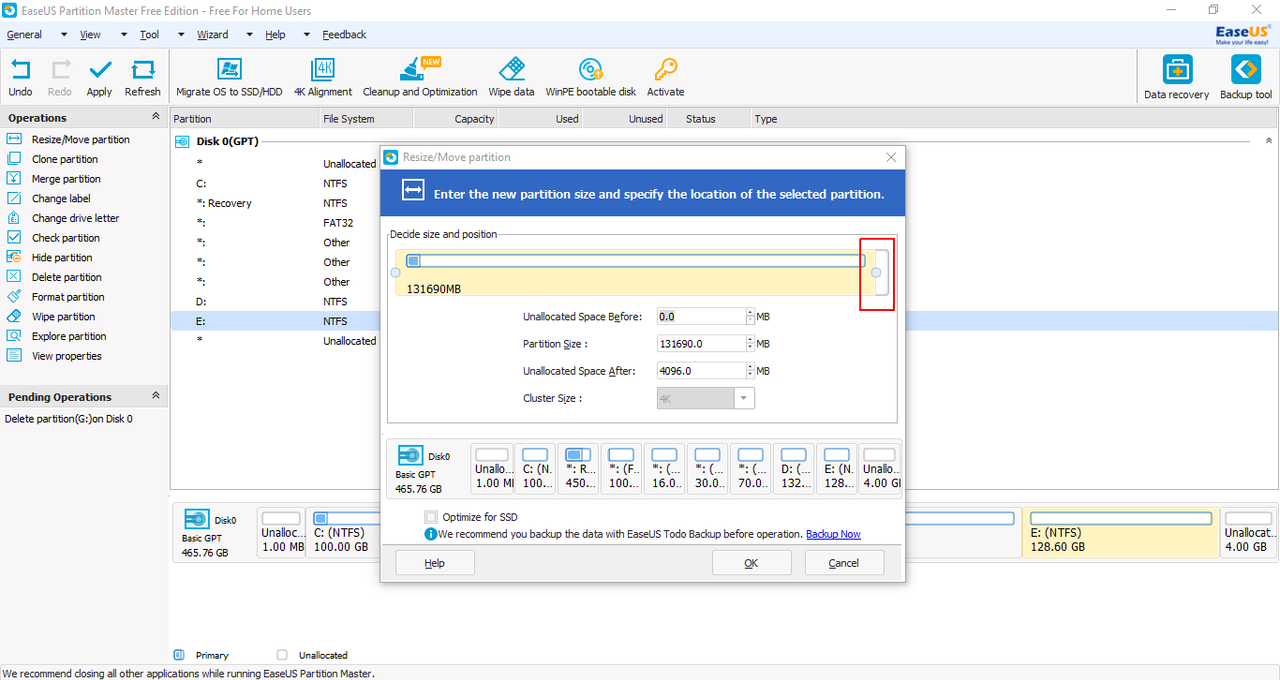Enable the Optimize for SSD checkbox
1280x680 pixels.
pos(431,517)
